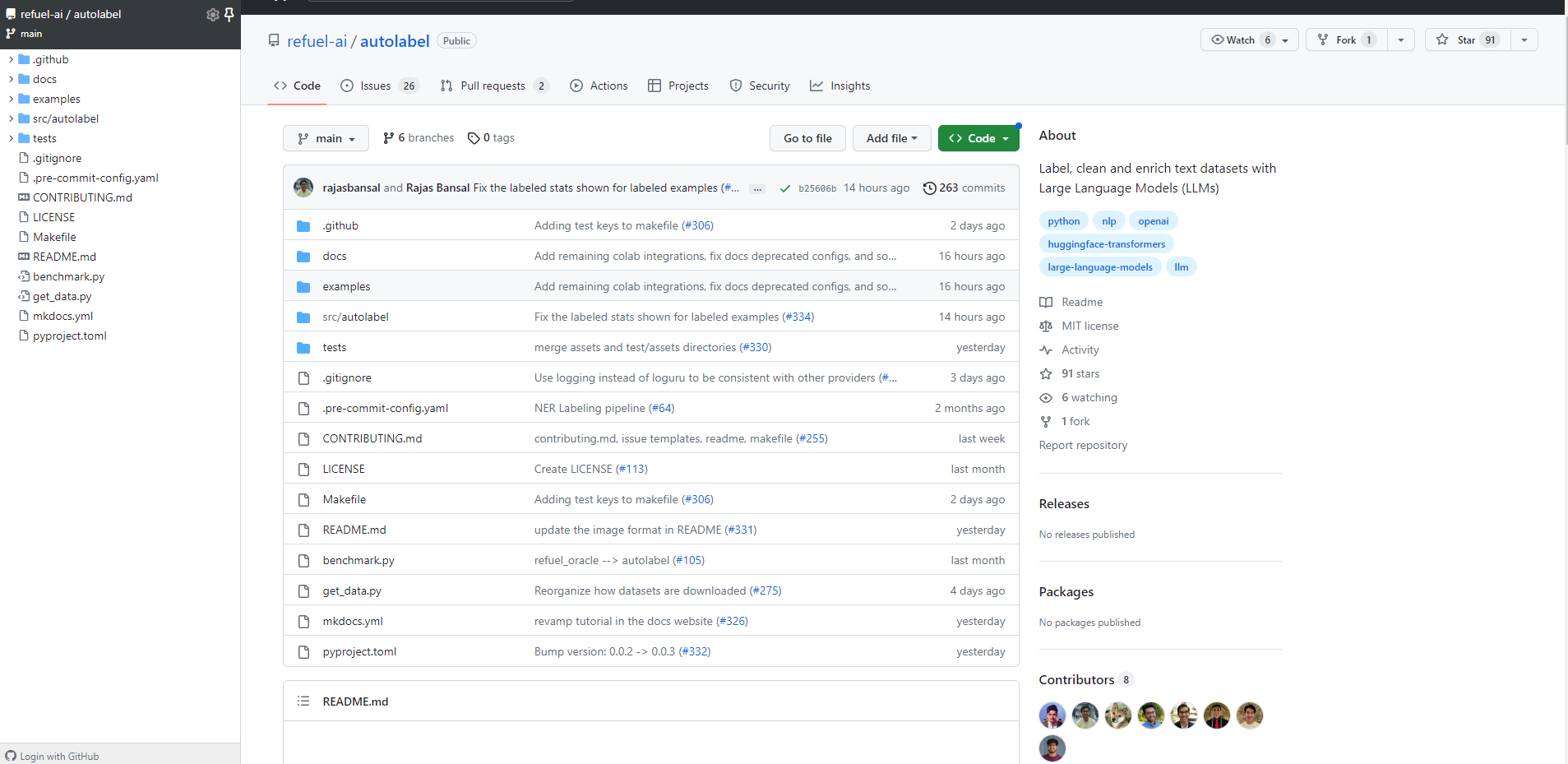Open the Report repository link
The image size is (1568, 764).
point(1083,445)
